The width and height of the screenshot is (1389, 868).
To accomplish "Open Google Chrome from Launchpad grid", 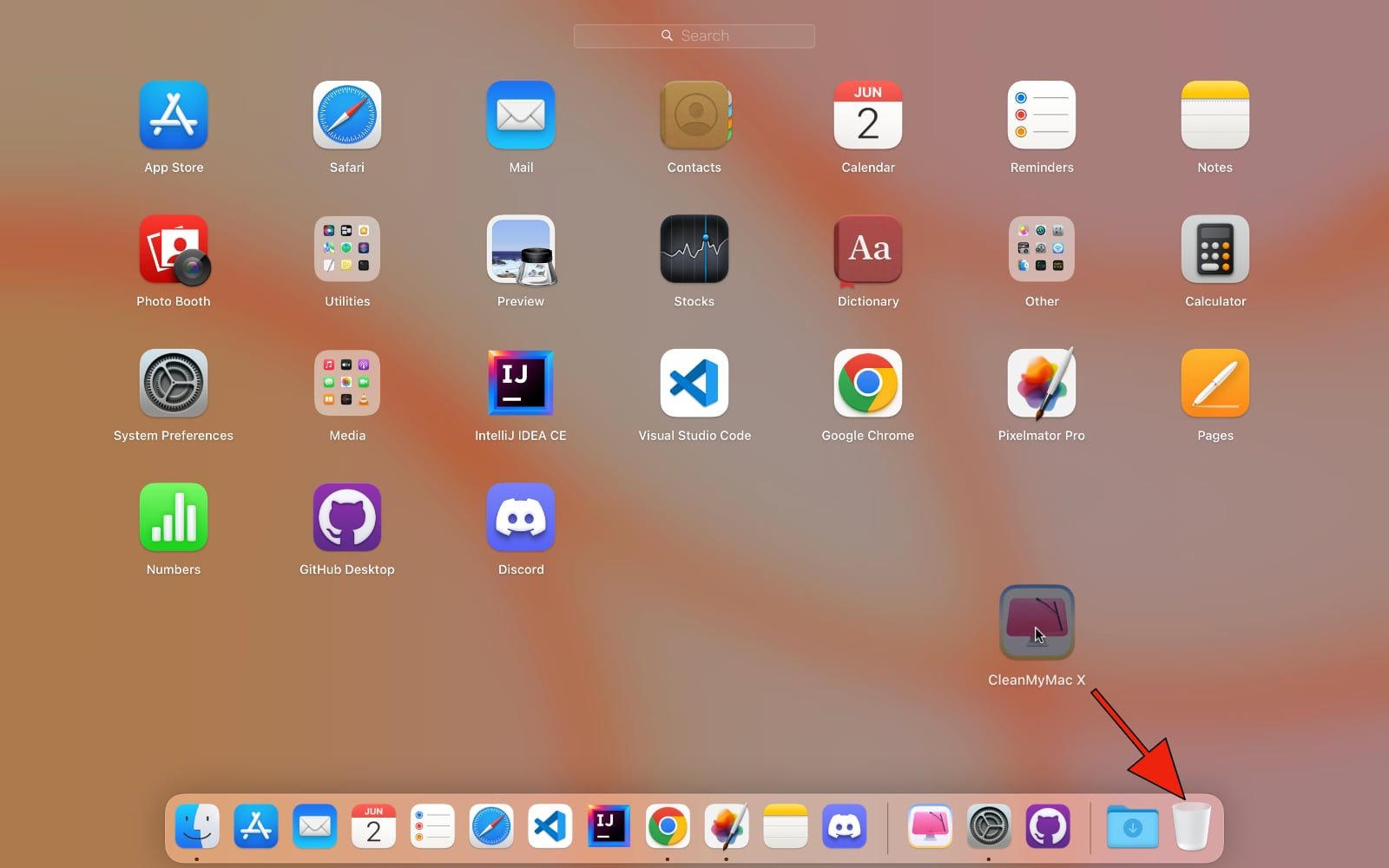I will click(x=868, y=384).
